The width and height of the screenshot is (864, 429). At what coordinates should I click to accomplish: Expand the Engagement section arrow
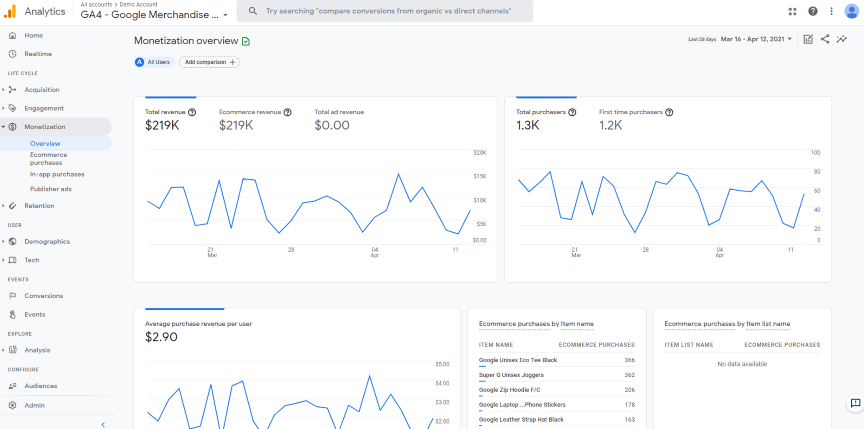tap(3, 108)
